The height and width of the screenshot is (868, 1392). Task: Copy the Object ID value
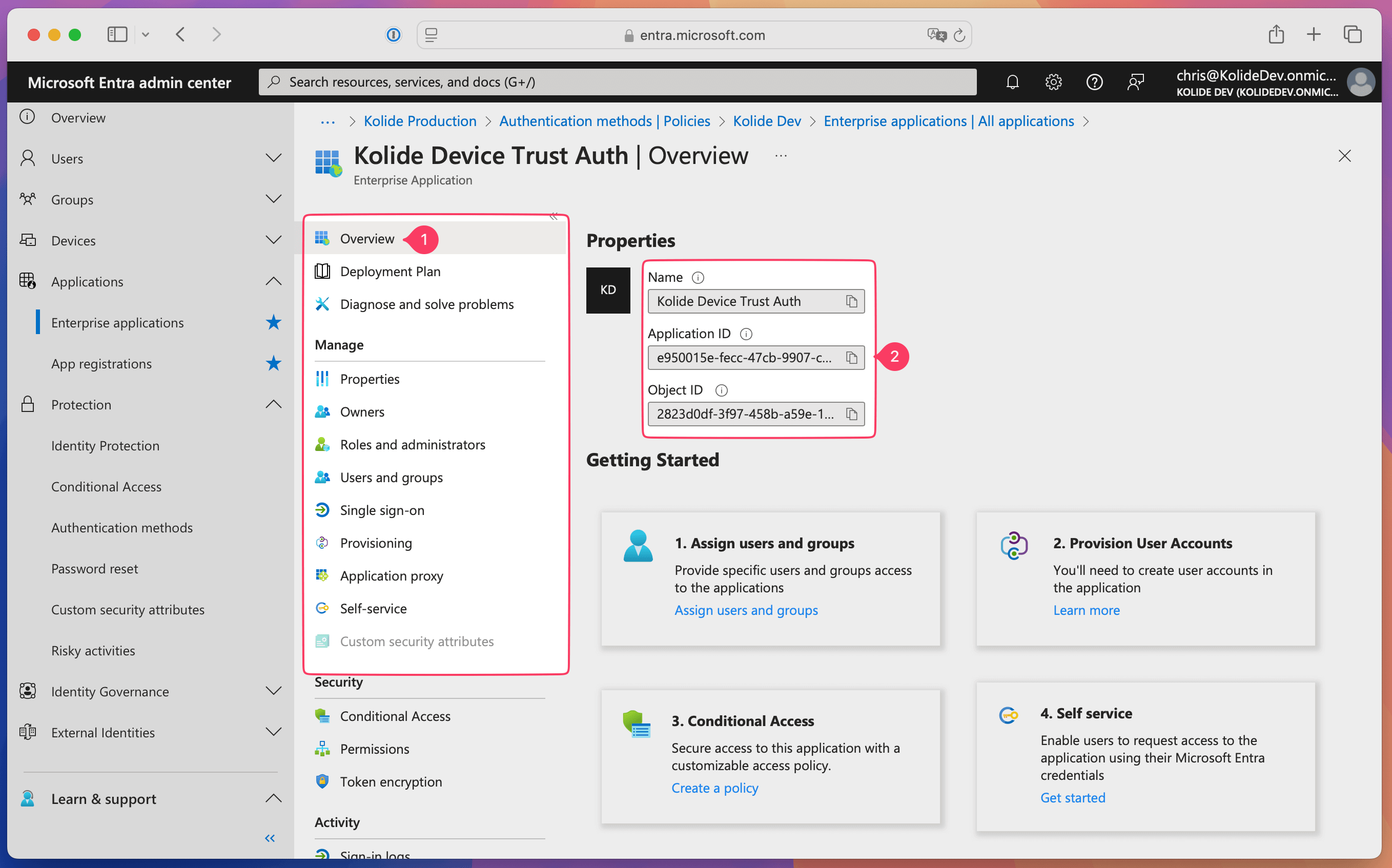851,414
